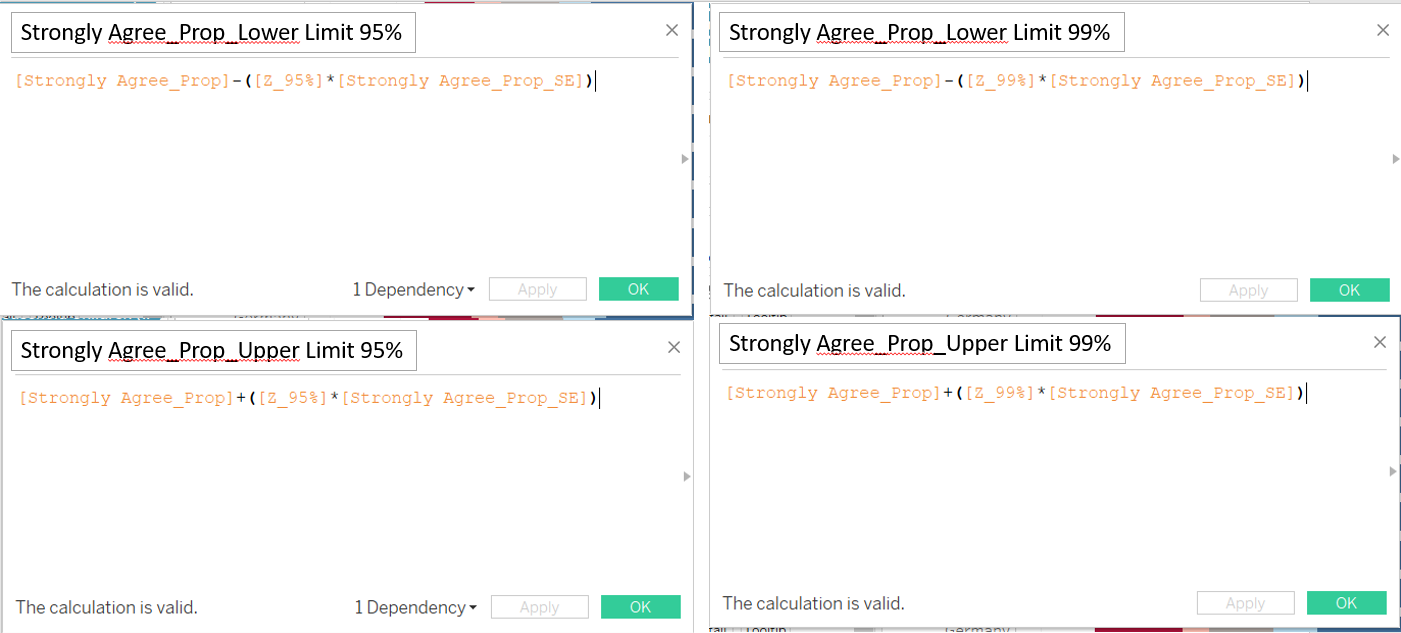Screen dimensions: 1401x633
Task: Click the Lower Limit 99% calculation name field
Action: (920, 33)
